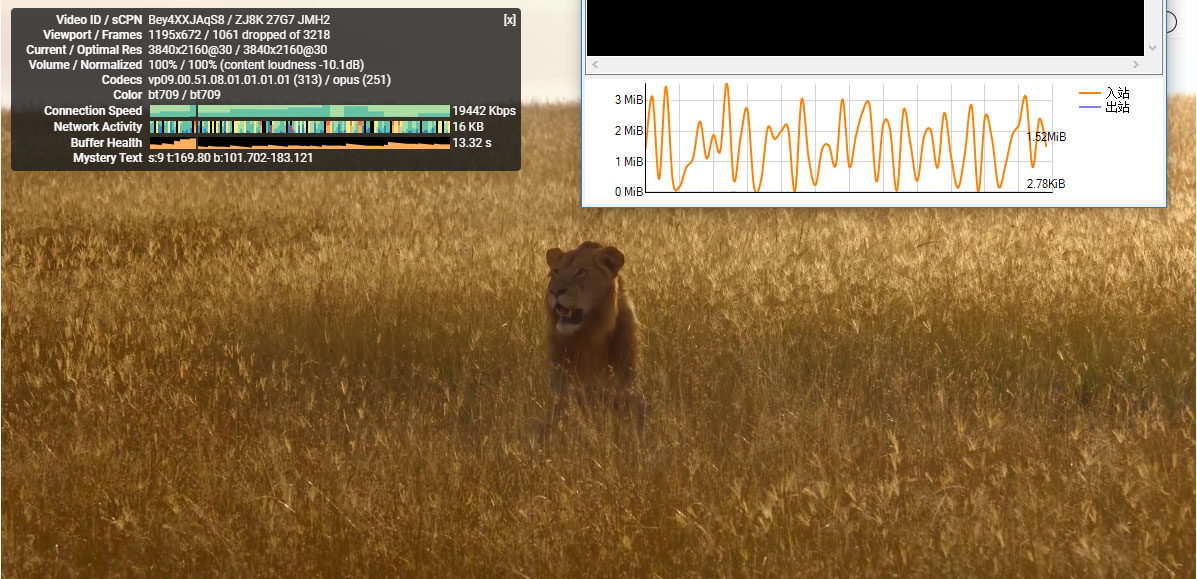Click the horizontal scrollbar track
The image size is (1197, 579).
pos(865,65)
